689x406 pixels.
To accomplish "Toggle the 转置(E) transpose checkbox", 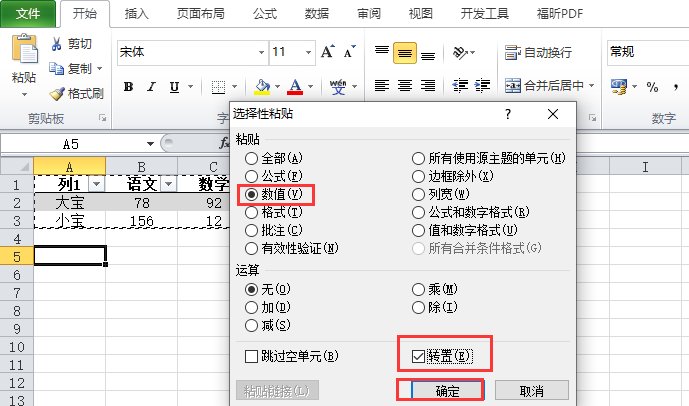I will click(x=418, y=356).
